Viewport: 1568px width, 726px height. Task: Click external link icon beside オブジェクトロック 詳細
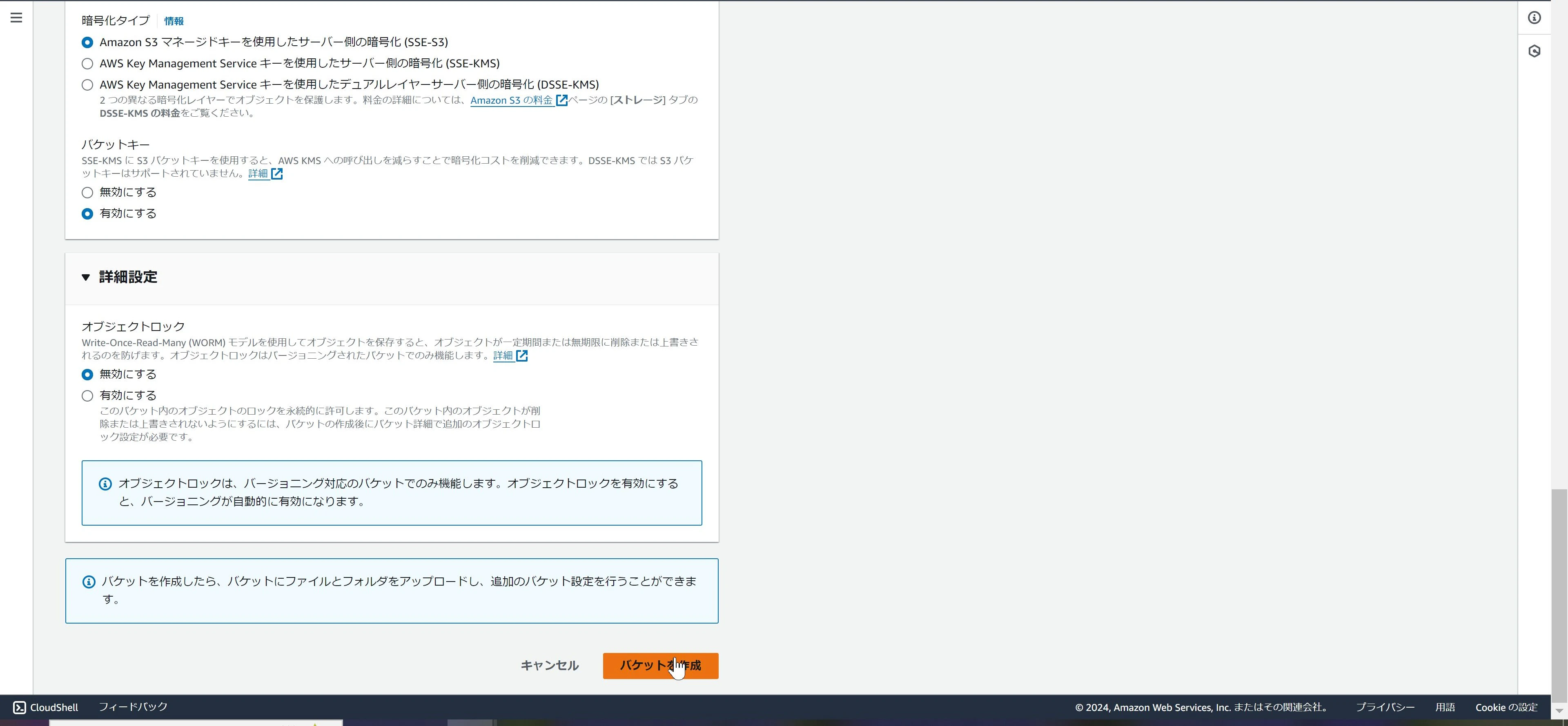[x=522, y=356]
